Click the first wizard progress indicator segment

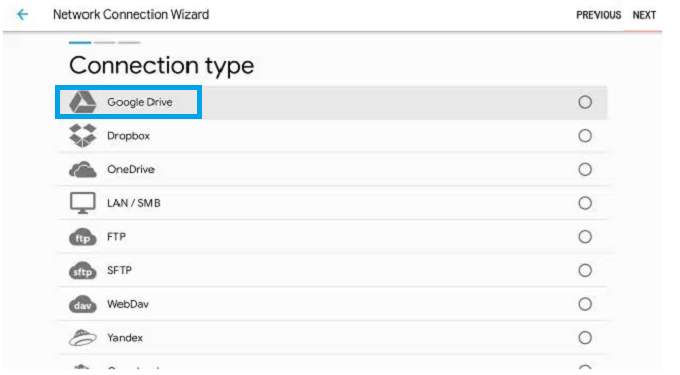[x=80, y=42]
